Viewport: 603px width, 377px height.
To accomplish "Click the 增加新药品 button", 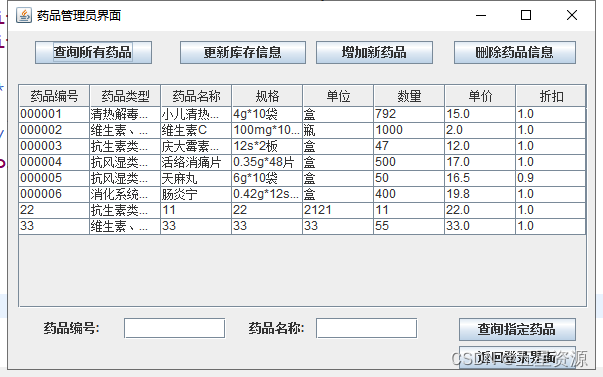I will [x=374, y=52].
